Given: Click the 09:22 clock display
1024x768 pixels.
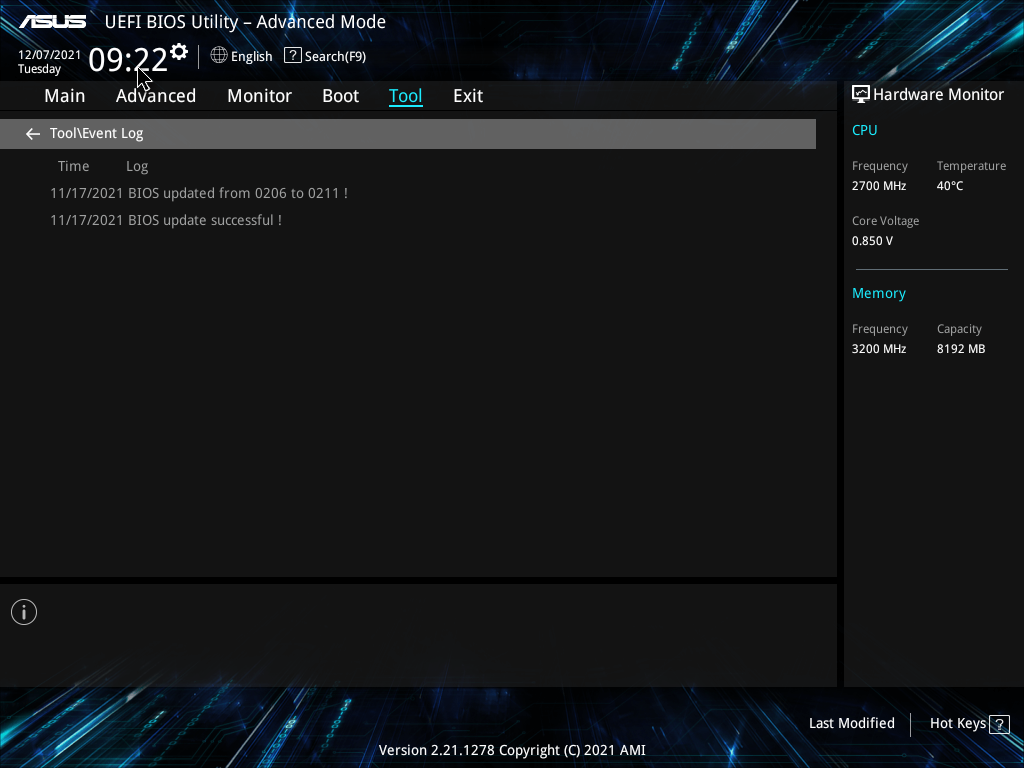Looking at the screenshot, I should pyautogui.click(x=128, y=59).
